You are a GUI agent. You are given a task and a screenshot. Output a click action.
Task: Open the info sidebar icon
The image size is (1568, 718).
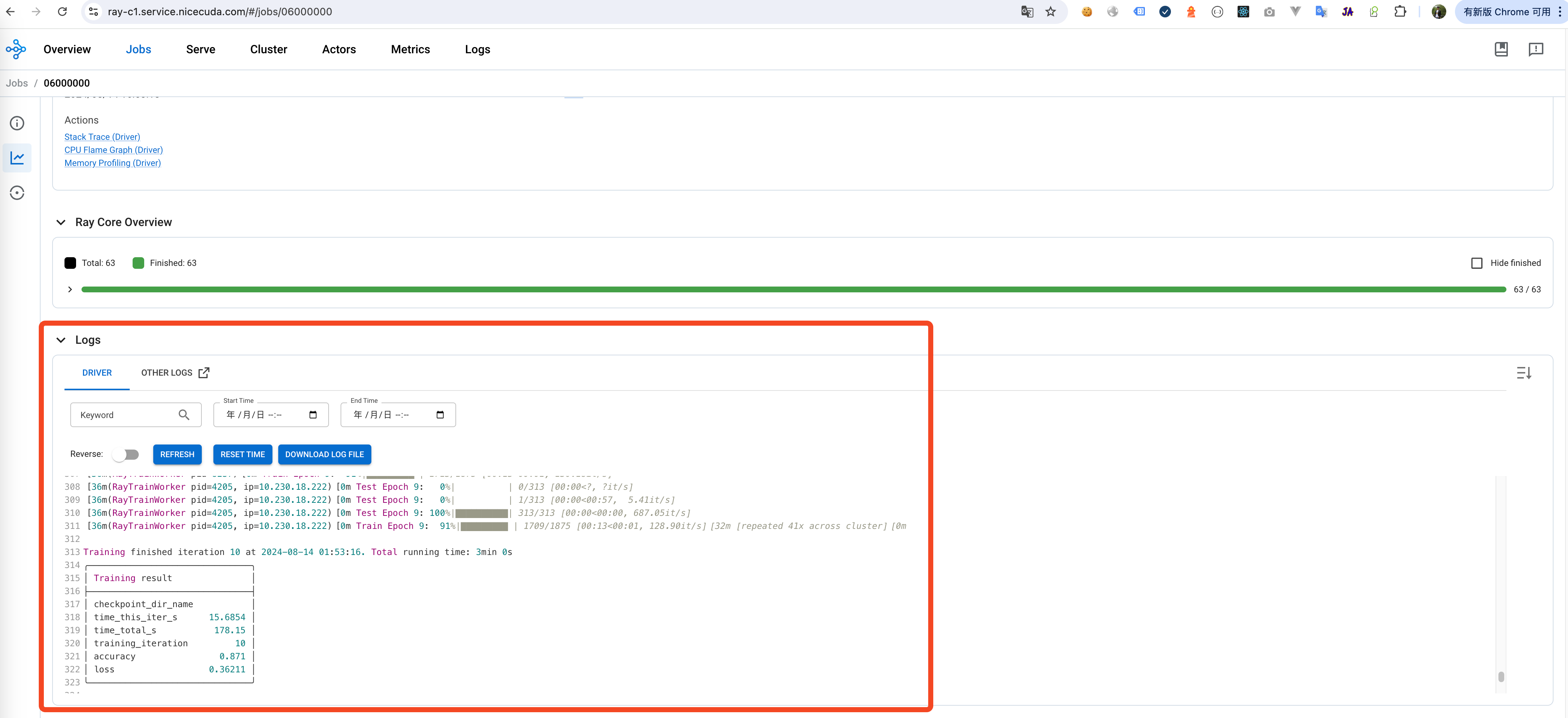[x=17, y=124]
